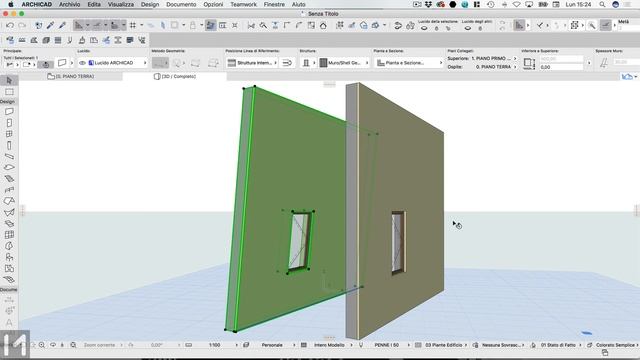Open the Design menu
The image size is (640, 360).
[x=150, y=4]
